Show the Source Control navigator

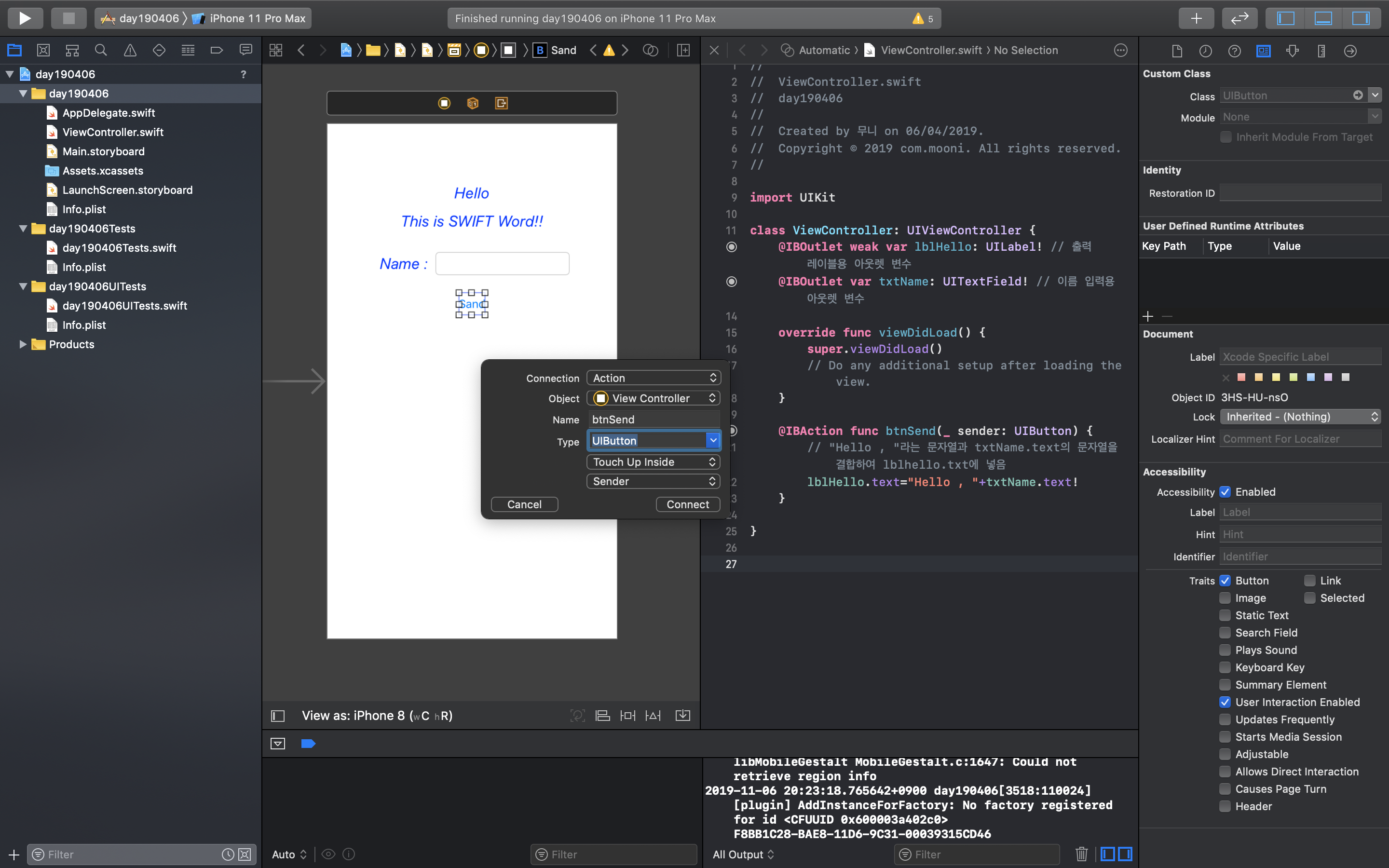[43, 51]
